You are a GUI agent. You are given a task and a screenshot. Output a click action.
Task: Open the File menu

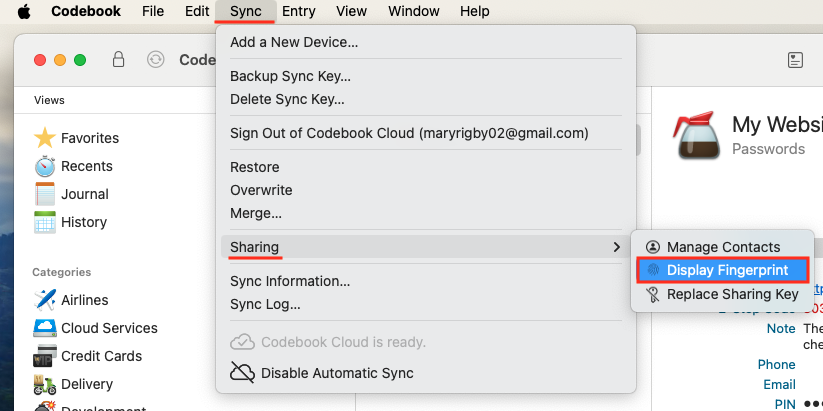coord(153,11)
